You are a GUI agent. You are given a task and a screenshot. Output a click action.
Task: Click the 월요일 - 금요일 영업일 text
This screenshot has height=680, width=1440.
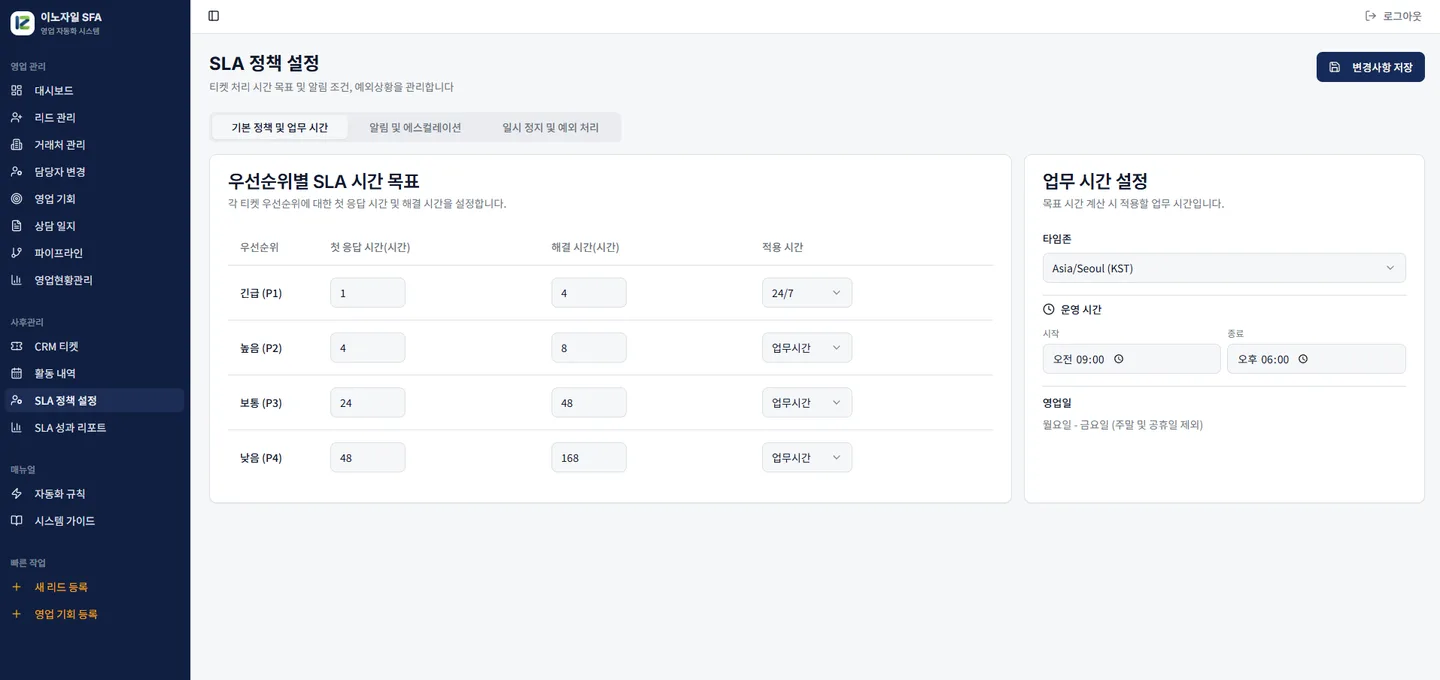point(1122,425)
